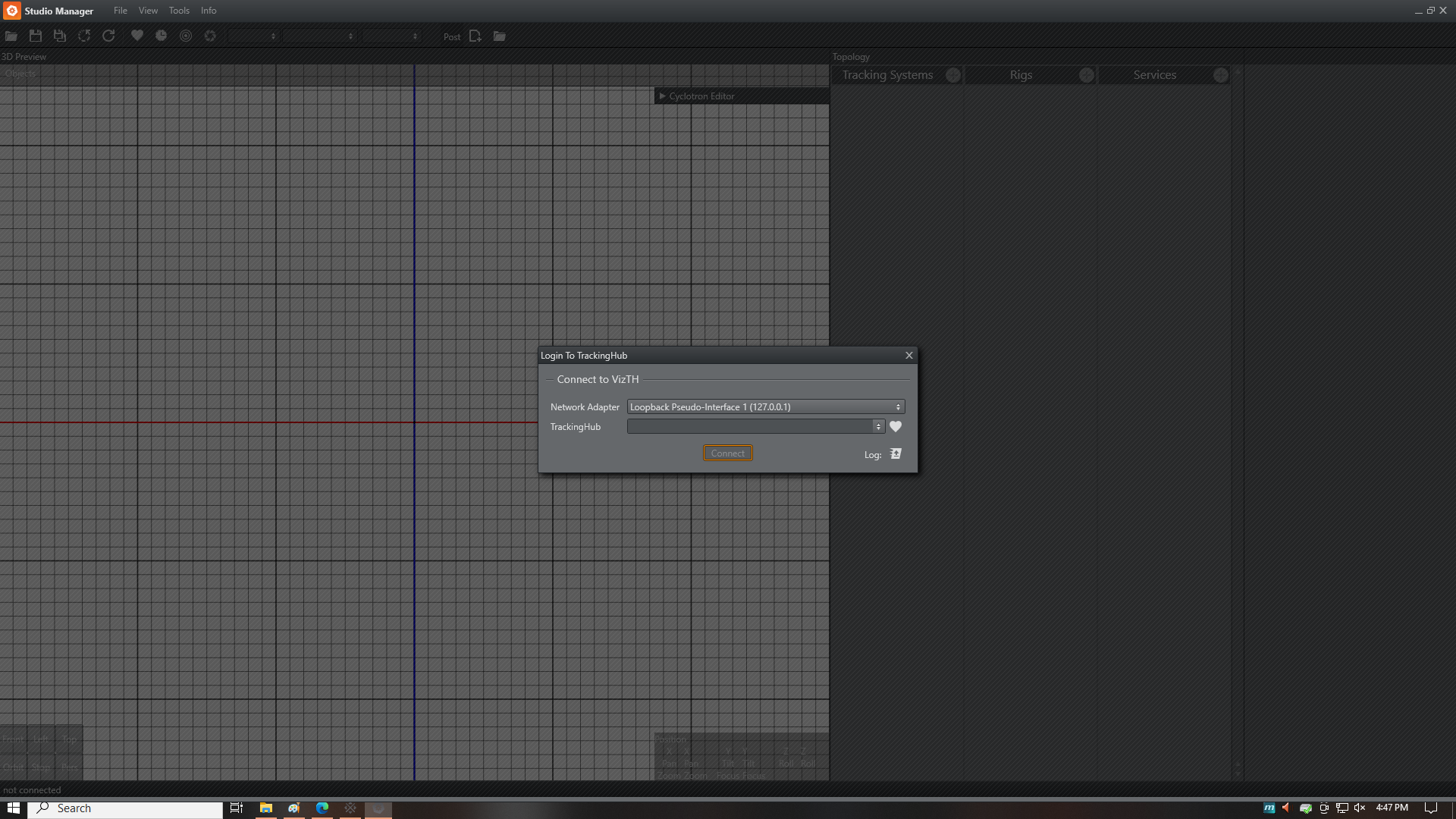Expand the Cyclotron Editor panel
Screen dimensions: 1456x819
coord(662,96)
